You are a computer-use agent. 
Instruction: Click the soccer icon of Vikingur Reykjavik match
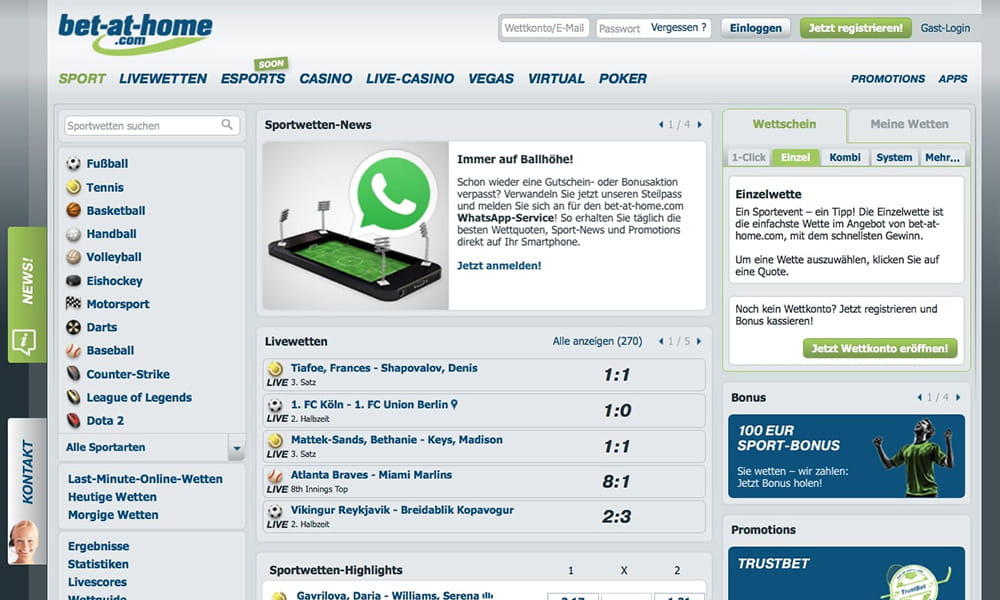point(275,511)
